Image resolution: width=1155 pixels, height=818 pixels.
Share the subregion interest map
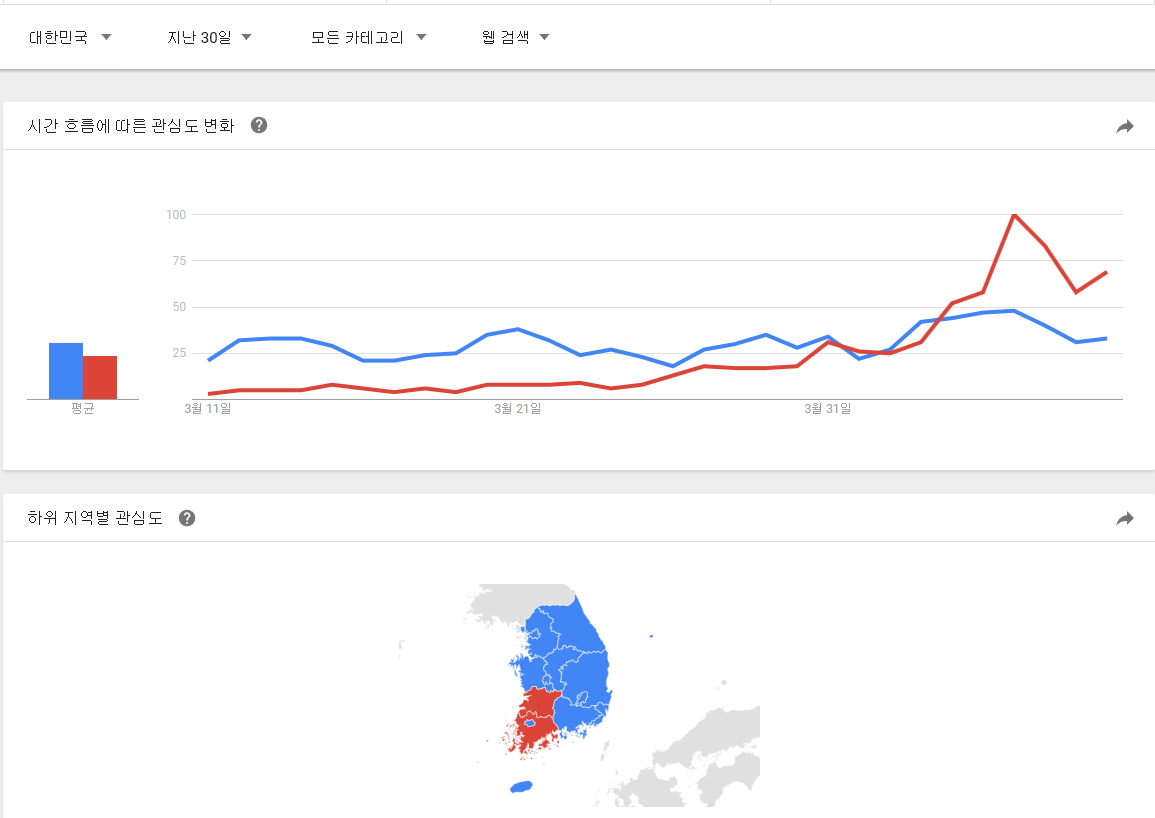(x=1125, y=518)
